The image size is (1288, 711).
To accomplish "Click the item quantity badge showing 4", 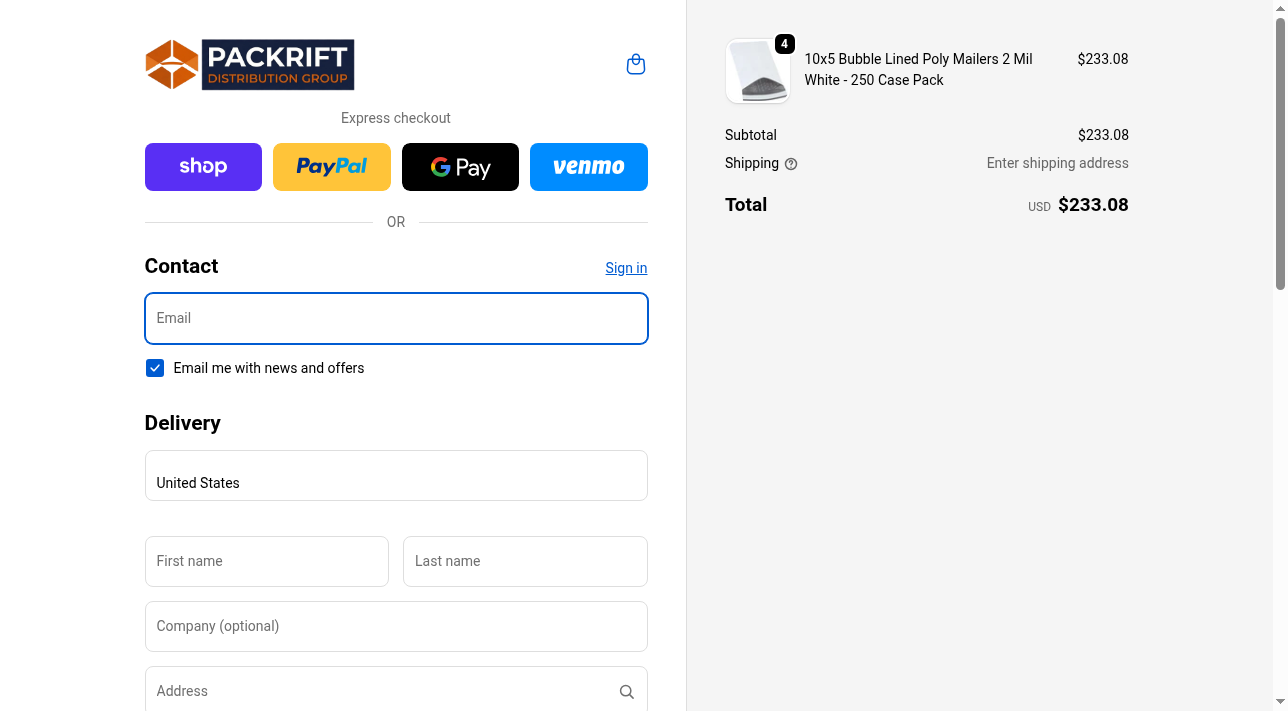I will pyautogui.click(x=785, y=44).
